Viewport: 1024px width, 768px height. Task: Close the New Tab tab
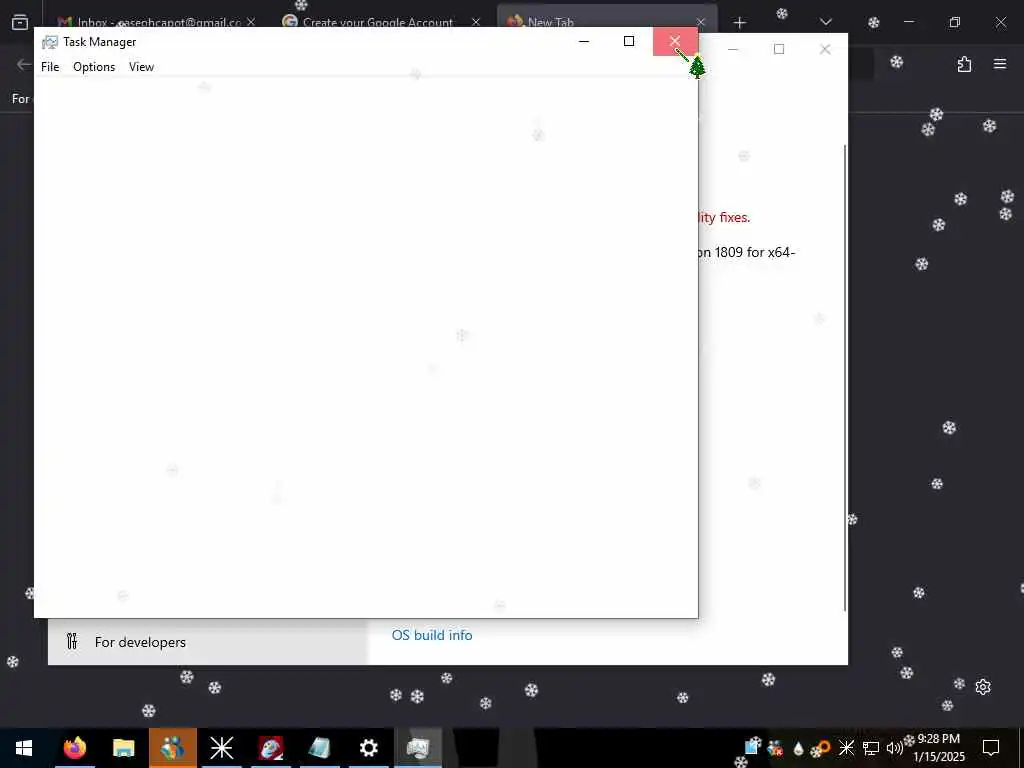pos(701,22)
